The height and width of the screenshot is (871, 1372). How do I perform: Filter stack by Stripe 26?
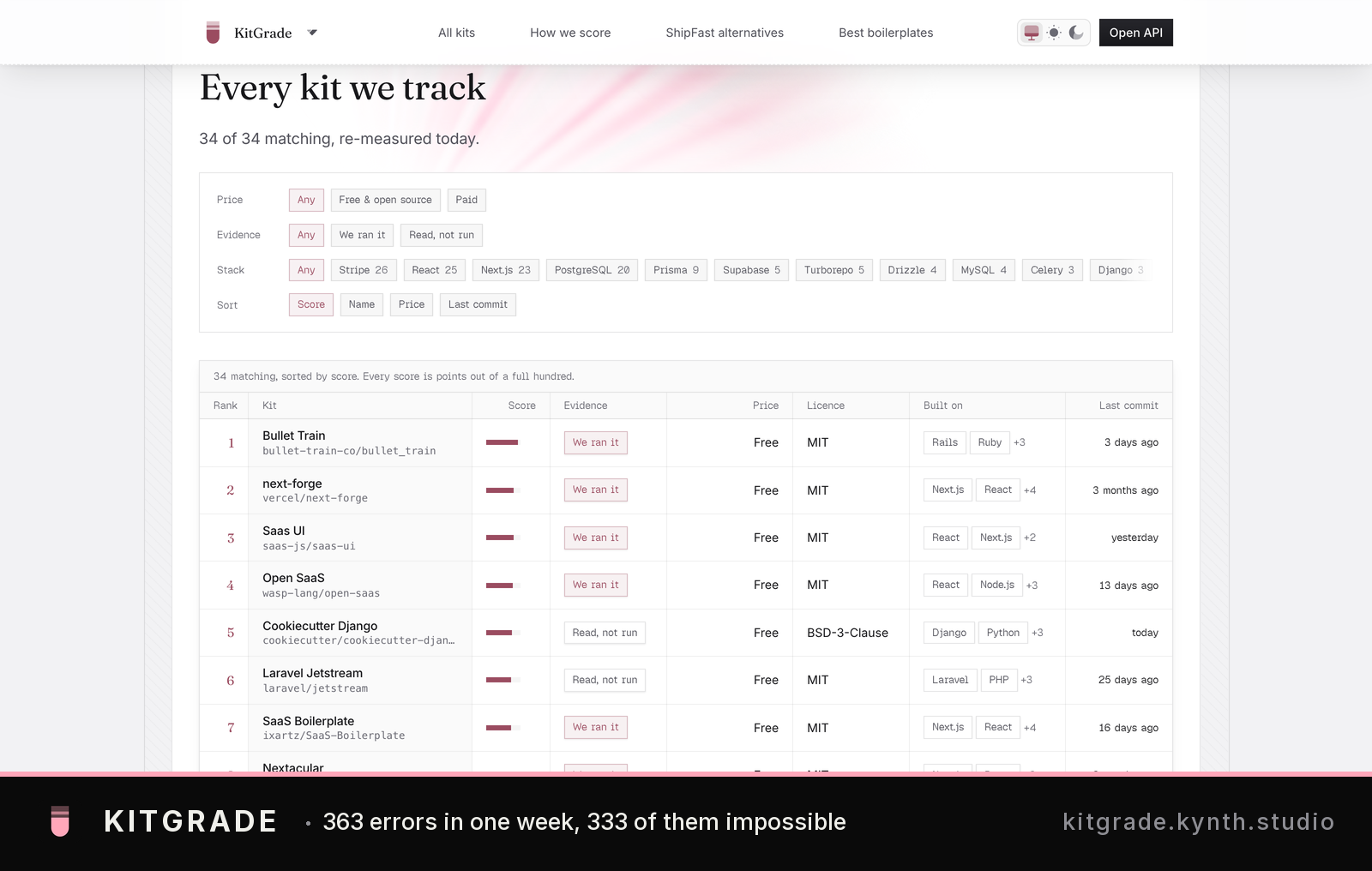(x=364, y=270)
